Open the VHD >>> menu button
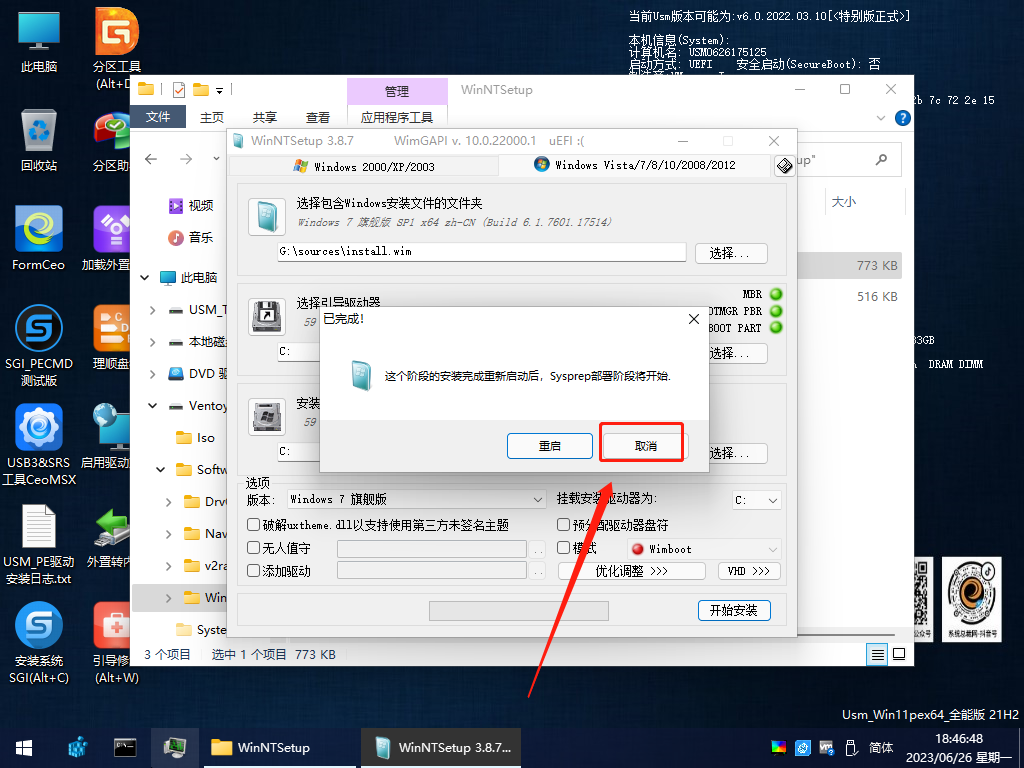Viewport: 1024px width, 768px height. tap(749, 571)
